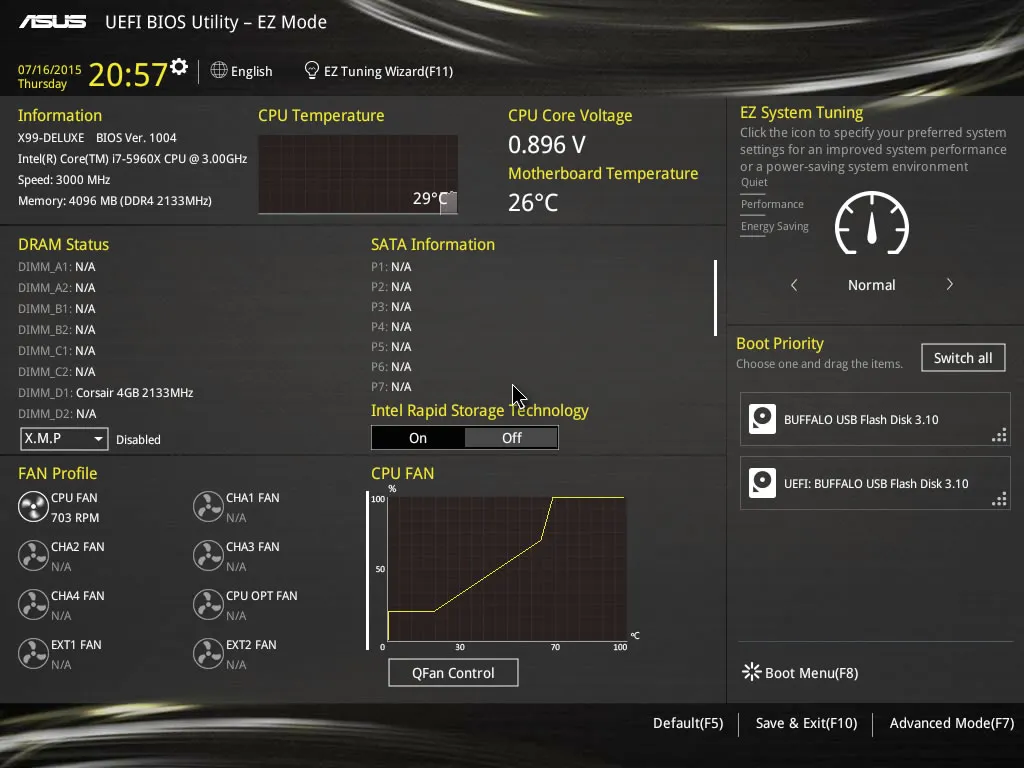
Task: Click the 703 RPM CPU fan speed
Action: (x=75, y=518)
